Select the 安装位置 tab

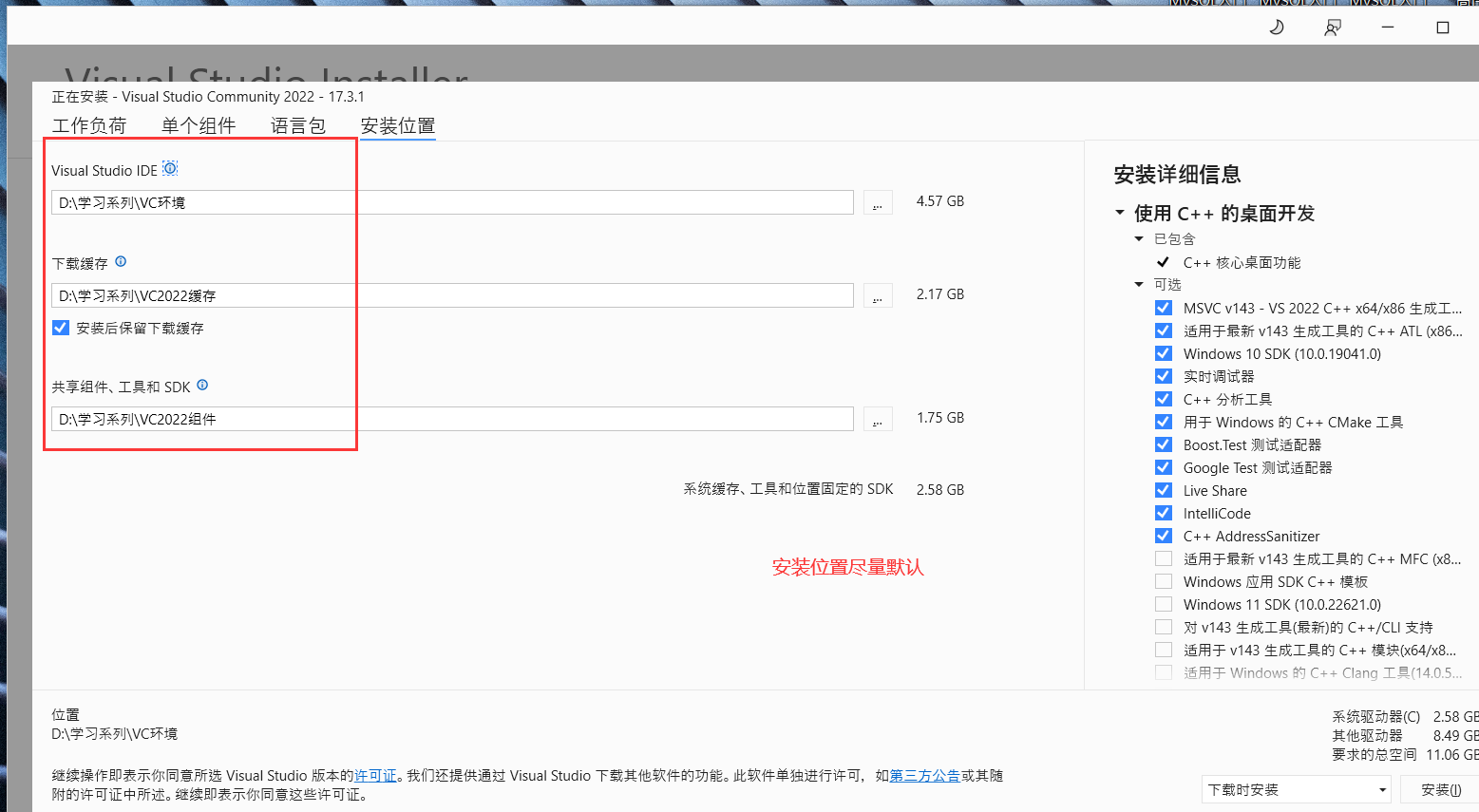pos(398,125)
